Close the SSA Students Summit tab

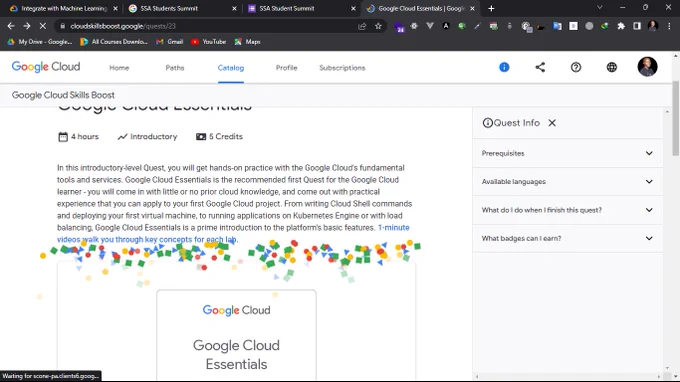tap(234, 8)
